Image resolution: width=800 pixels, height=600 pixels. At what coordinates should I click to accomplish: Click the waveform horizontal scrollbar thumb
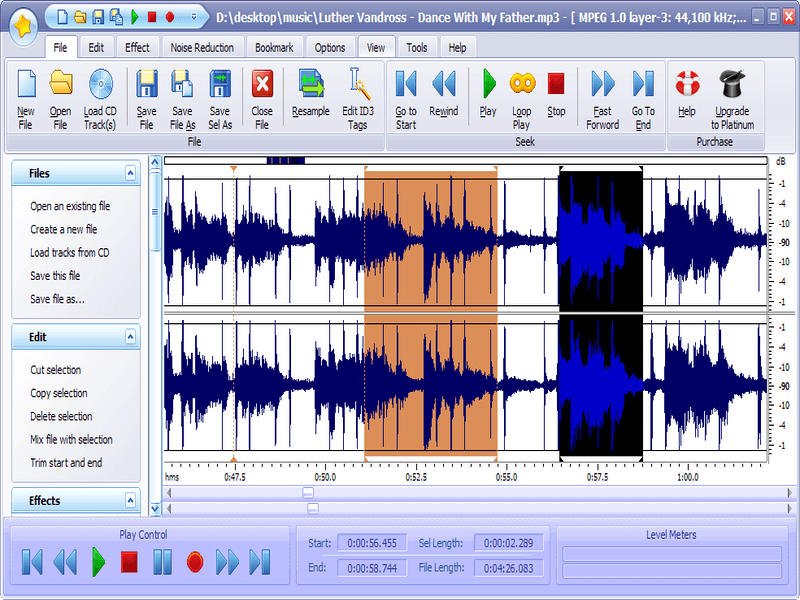310,493
